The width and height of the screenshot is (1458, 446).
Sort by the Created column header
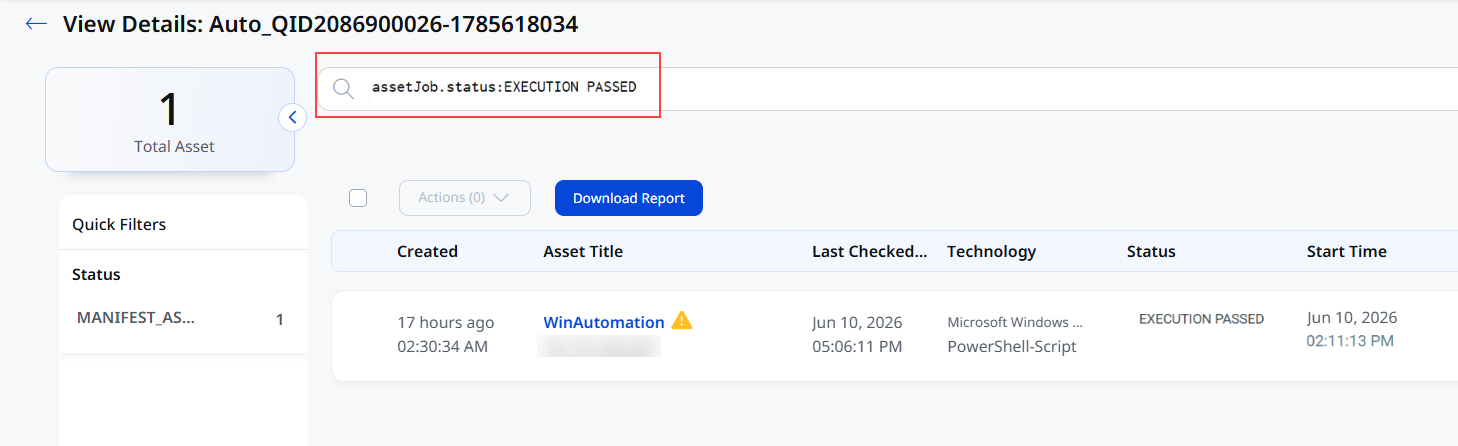[427, 252]
